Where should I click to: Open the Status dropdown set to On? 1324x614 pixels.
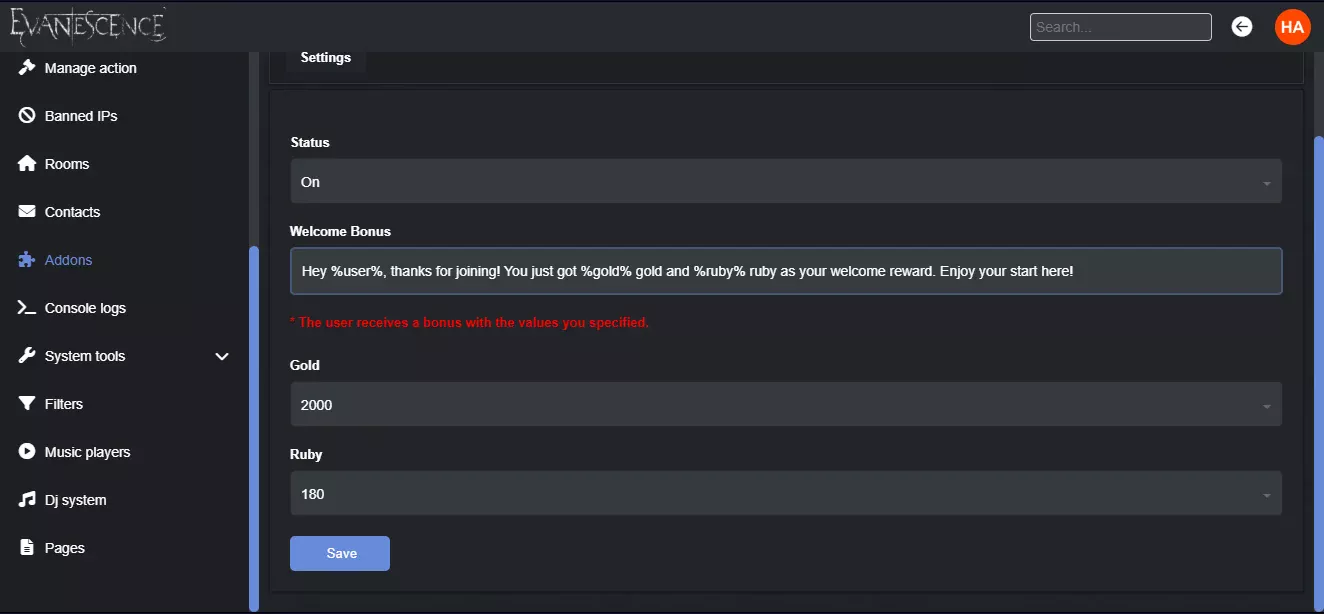[x=785, y=182]
